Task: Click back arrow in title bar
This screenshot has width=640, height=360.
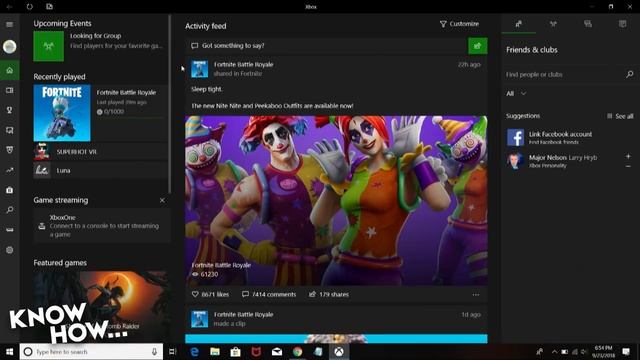Action: (x=9, y=7)
